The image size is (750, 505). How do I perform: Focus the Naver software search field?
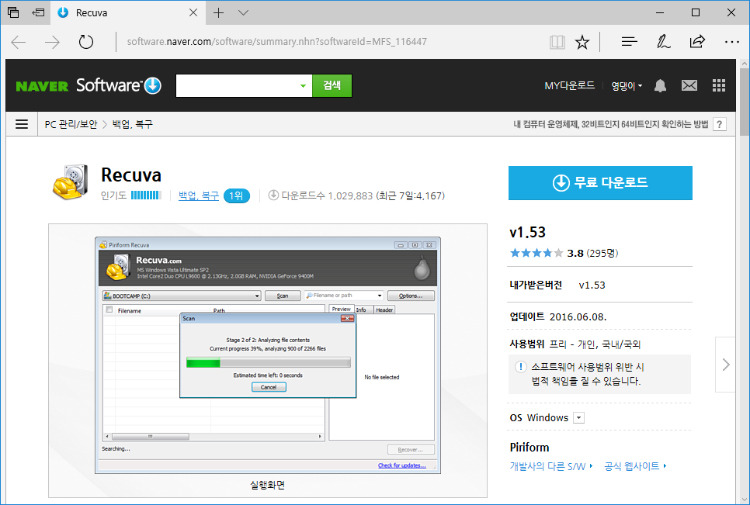(236, 86)
